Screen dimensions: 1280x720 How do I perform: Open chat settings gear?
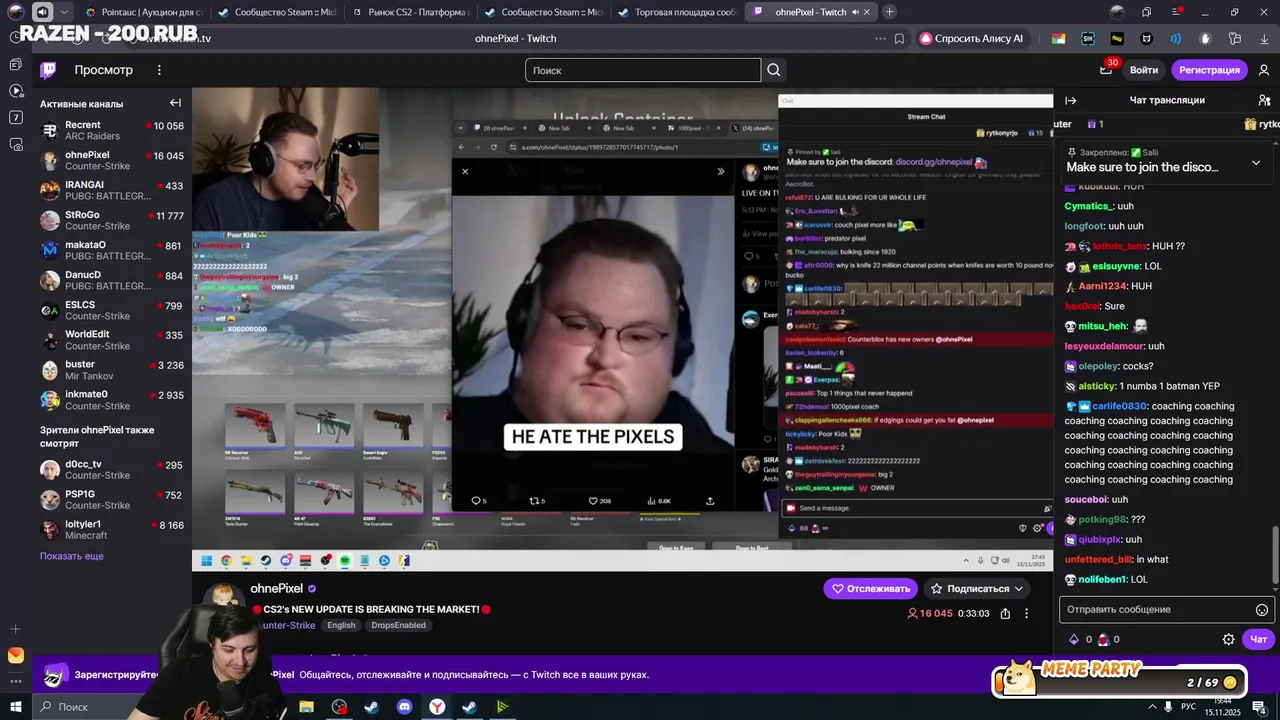[x=1229, y=639]
